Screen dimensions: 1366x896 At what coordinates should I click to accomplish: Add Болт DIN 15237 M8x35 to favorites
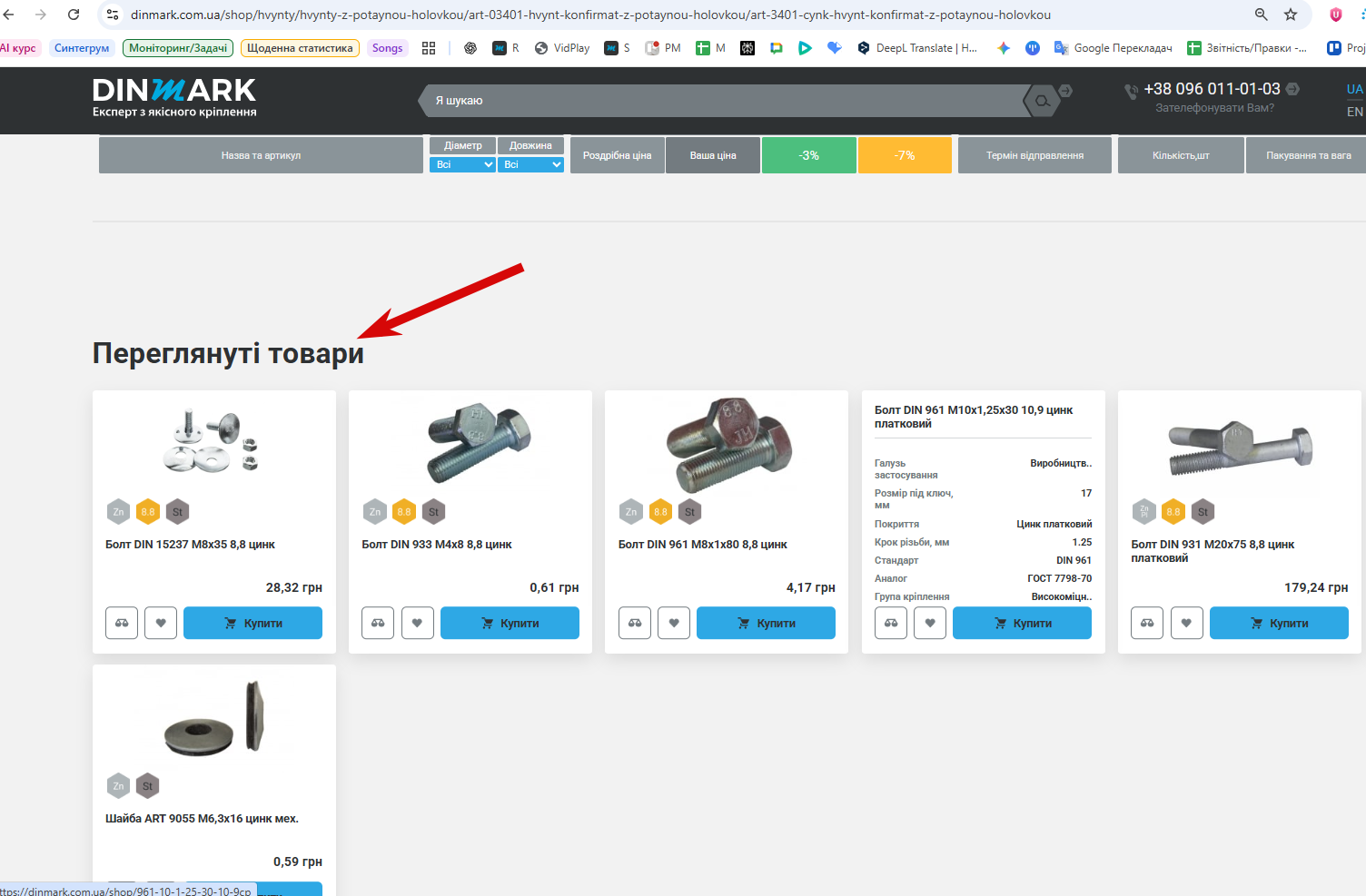[161, 623]
